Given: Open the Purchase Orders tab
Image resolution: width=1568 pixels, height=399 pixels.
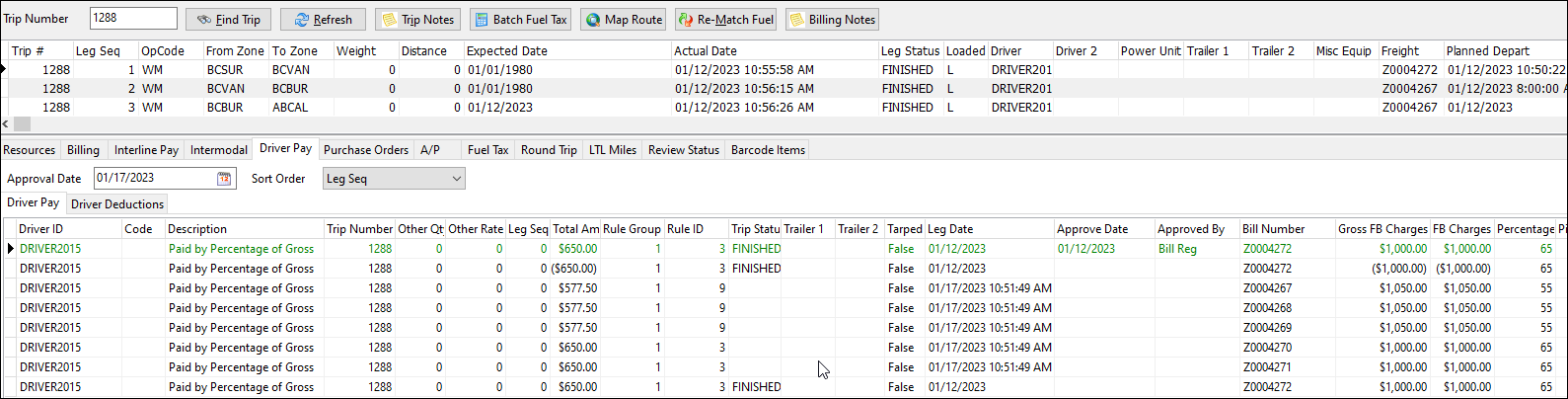Looking at the screenshot, I should (365, 150).
